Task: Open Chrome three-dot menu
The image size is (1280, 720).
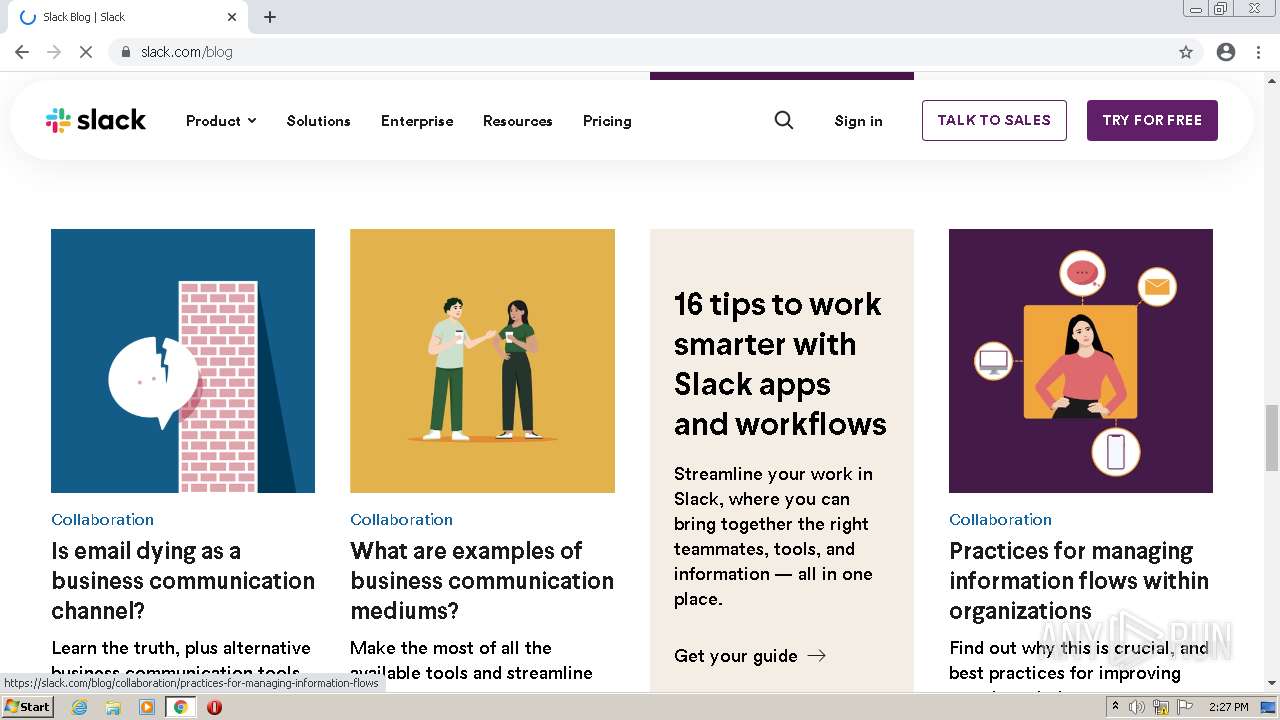Action: point(1258,52)
